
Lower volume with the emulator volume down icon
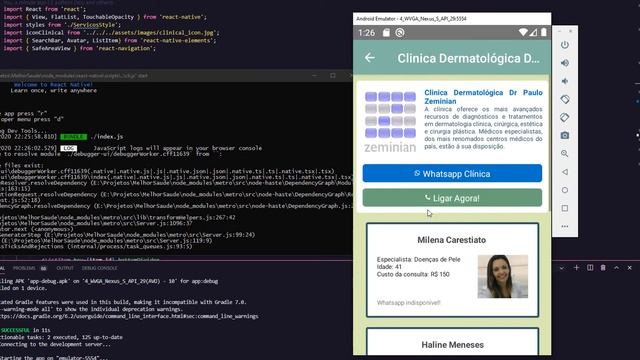pos(565,81)
